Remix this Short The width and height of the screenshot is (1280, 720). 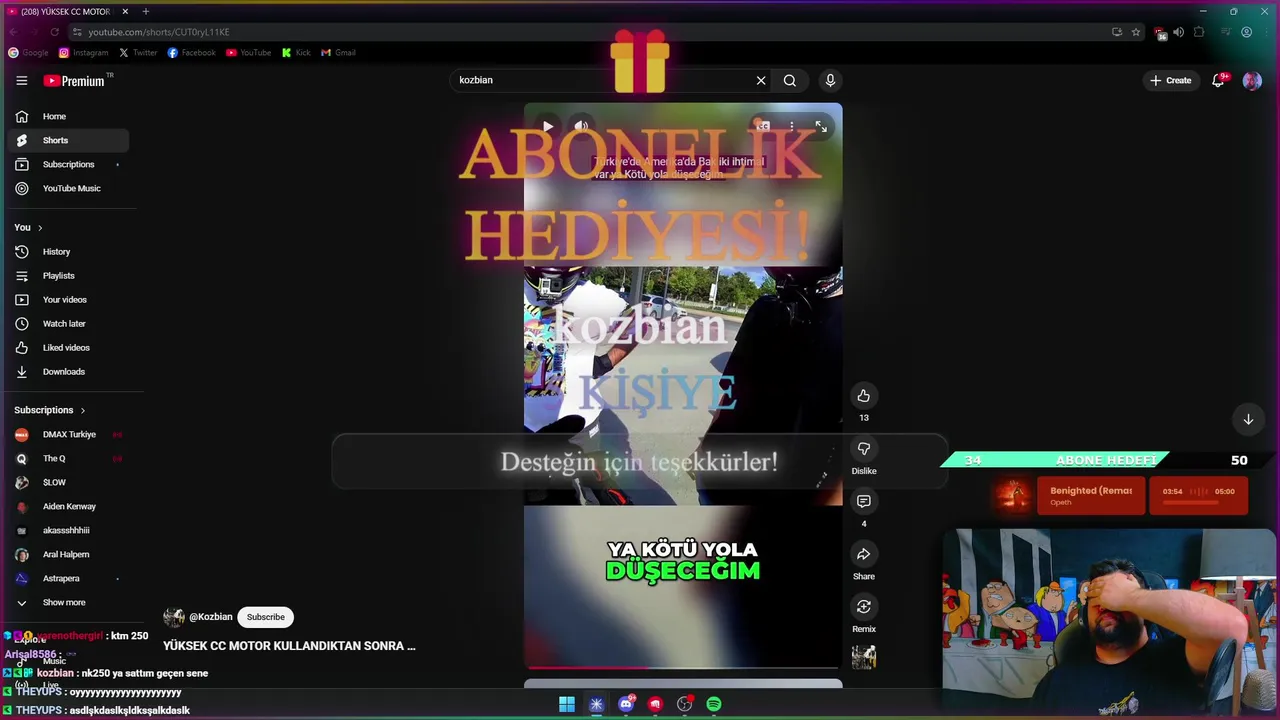864,607
